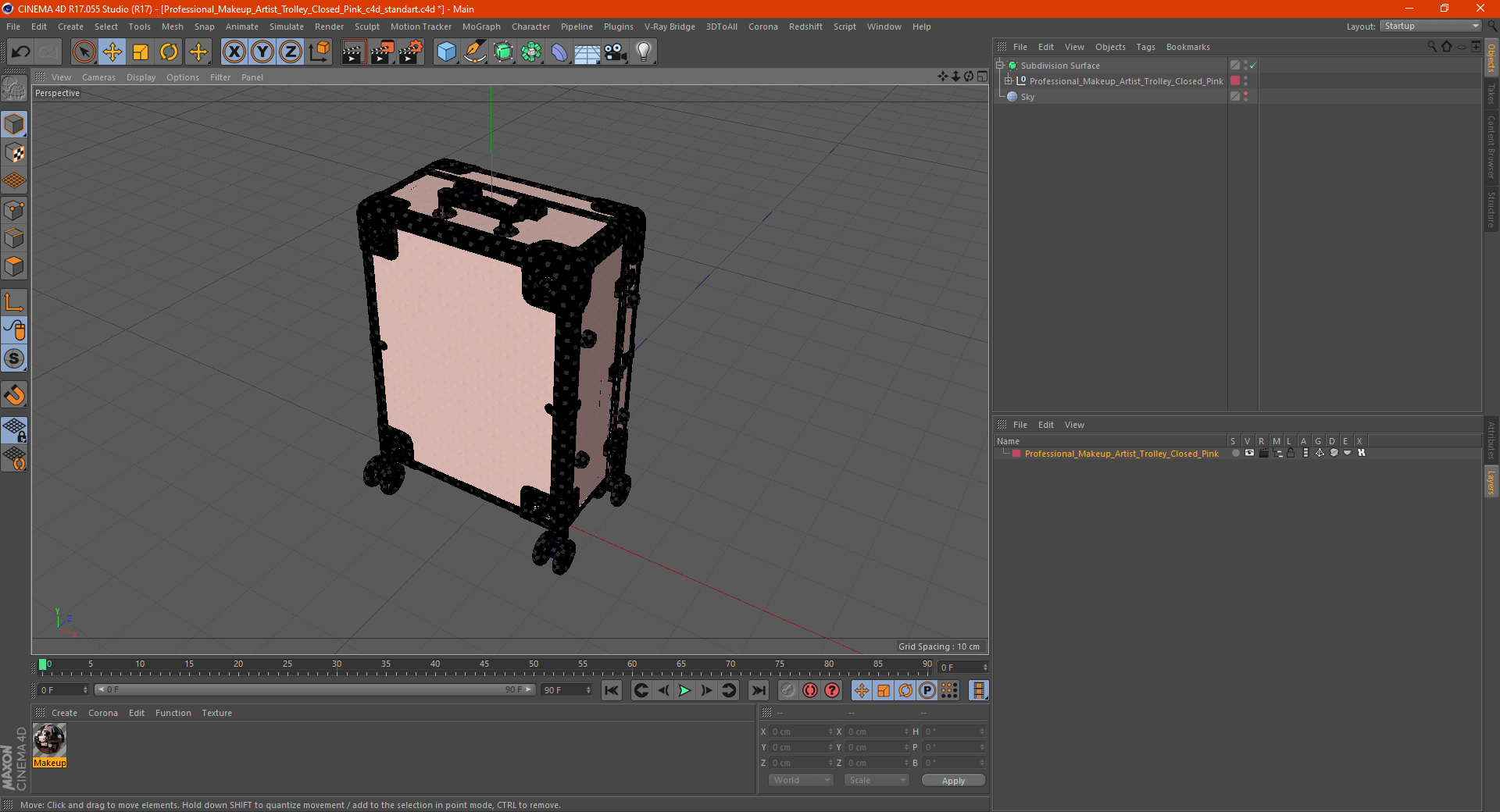This screenshot has height=812, width=1500.
Task: Play the animation forward
Action: pos(684,690)
